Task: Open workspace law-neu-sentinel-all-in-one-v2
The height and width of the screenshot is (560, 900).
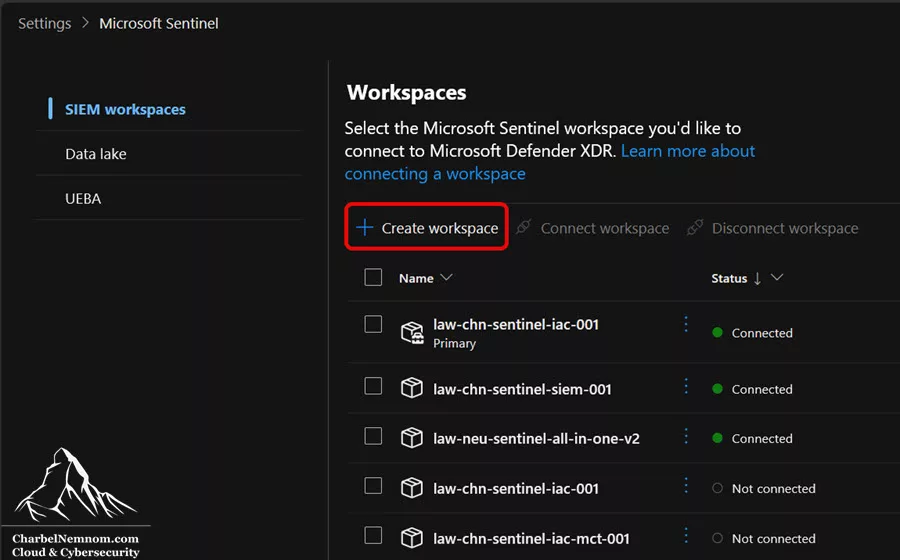Action: click(536, 438)
